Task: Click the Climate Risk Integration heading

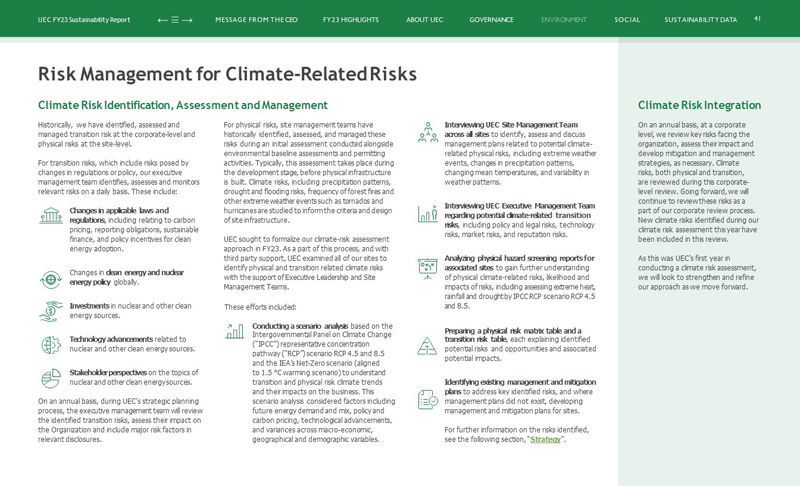Action: (x=699, y=105)
